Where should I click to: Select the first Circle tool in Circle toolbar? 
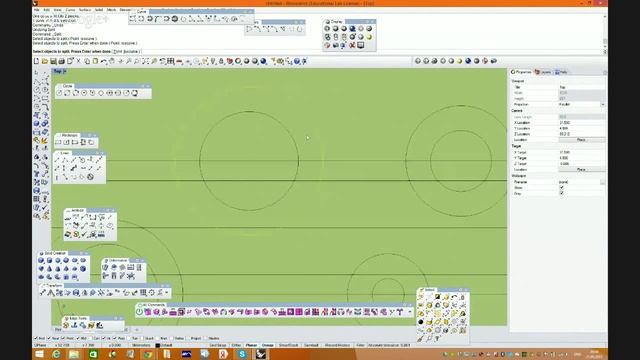click(59, 93)
